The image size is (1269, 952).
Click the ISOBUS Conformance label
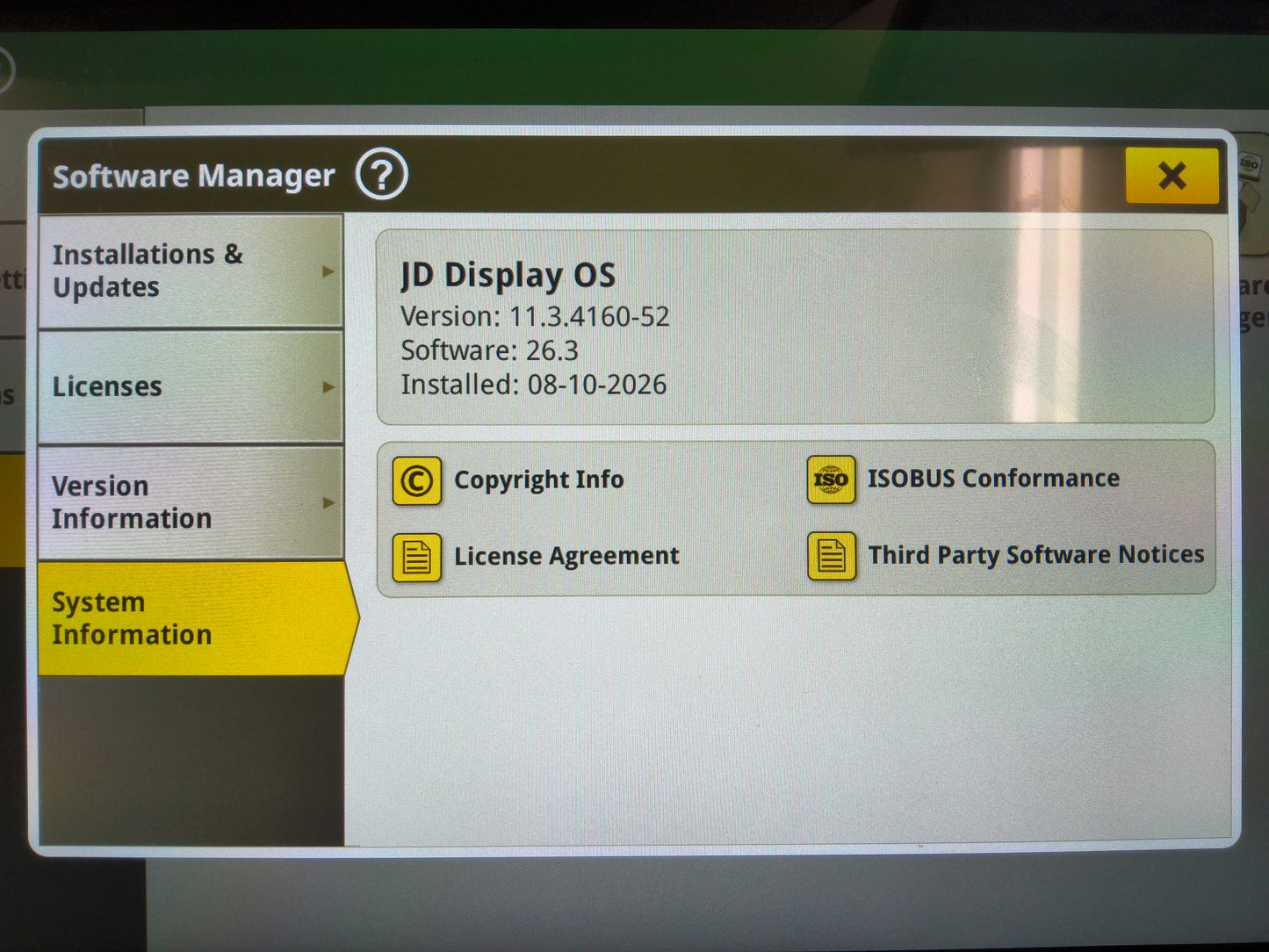[x=993, y=479]
